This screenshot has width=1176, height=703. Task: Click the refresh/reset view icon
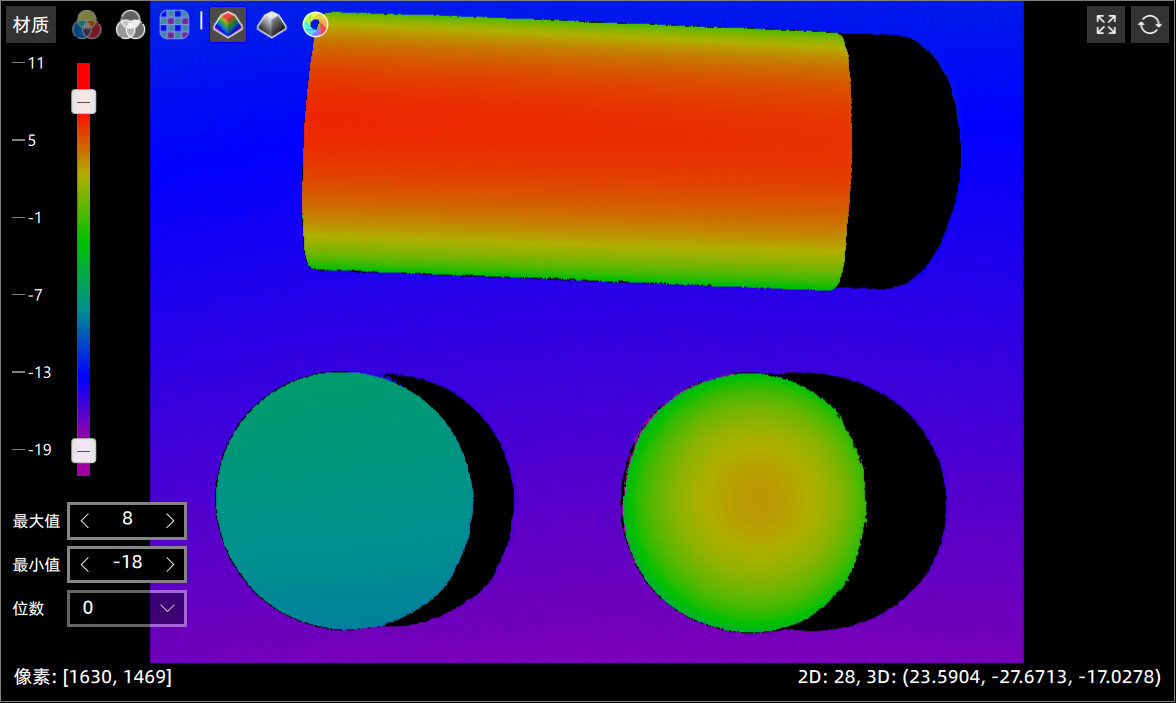[1149, 25]
